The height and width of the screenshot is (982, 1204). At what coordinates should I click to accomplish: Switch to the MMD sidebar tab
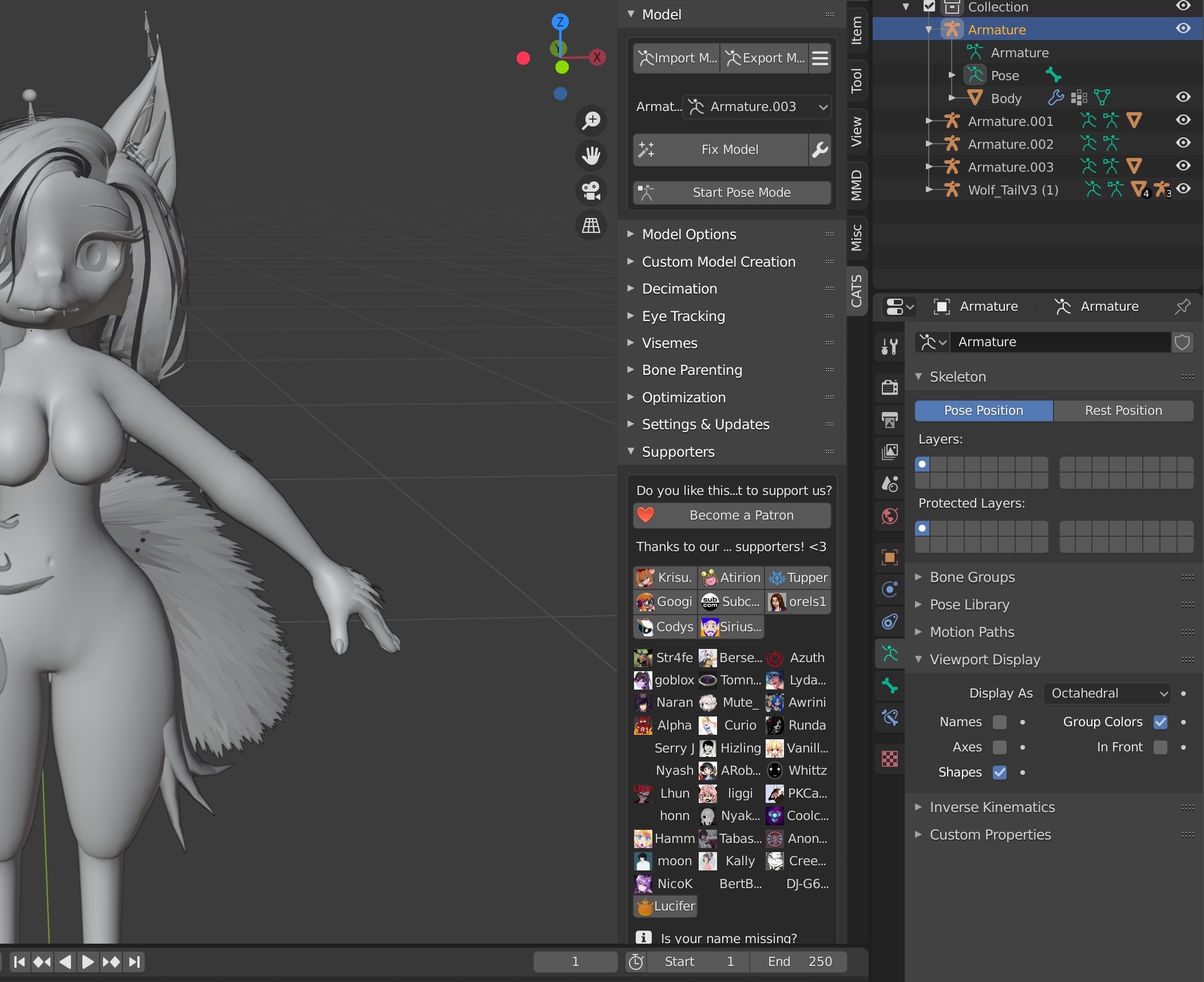857,185
